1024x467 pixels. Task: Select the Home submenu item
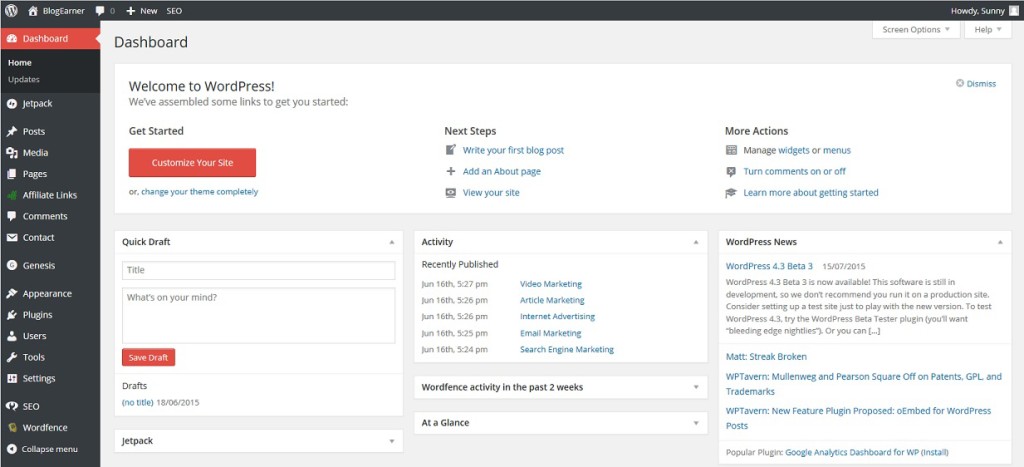click(20, 63)
